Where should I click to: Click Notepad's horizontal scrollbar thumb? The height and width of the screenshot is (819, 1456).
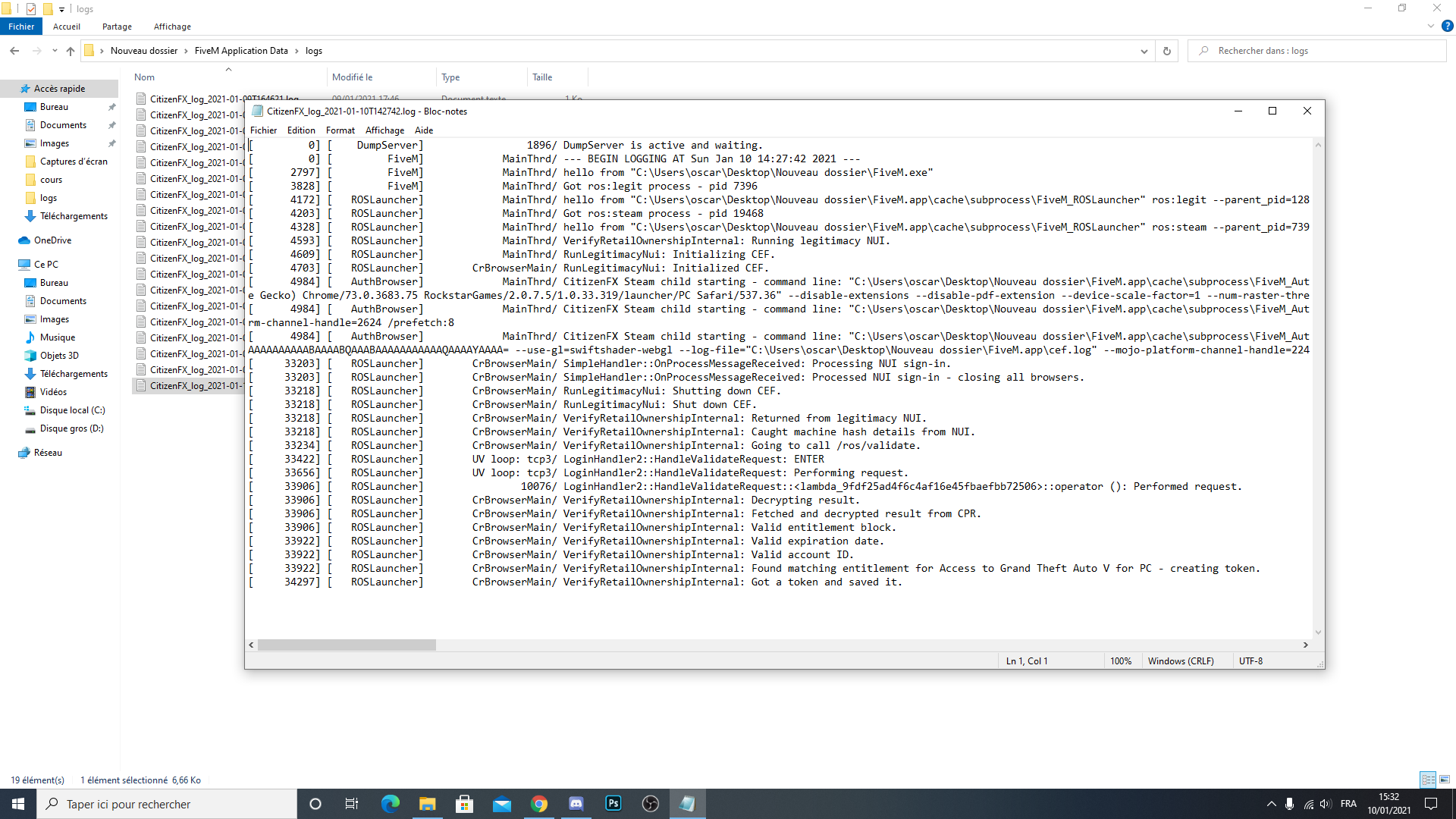347,645
